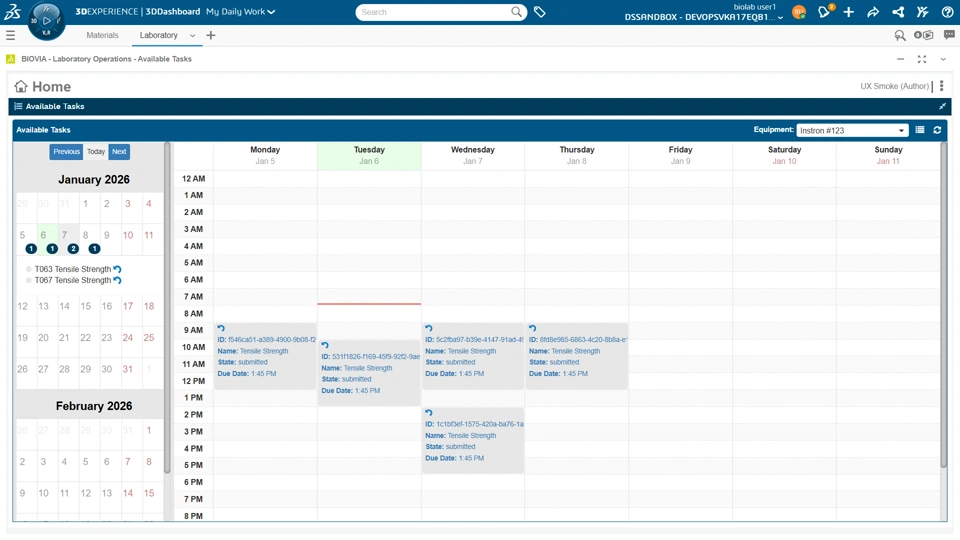Open notifications icon with badge
Screen dimensions: 960x540
(825, 12)
